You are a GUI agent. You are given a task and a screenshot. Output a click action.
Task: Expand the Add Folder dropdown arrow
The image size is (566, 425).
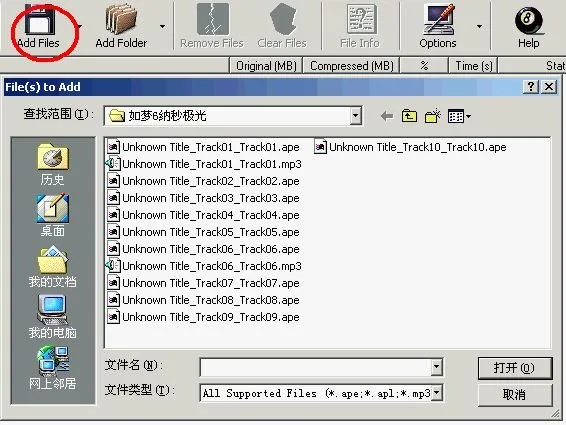[x=162, y=26]
